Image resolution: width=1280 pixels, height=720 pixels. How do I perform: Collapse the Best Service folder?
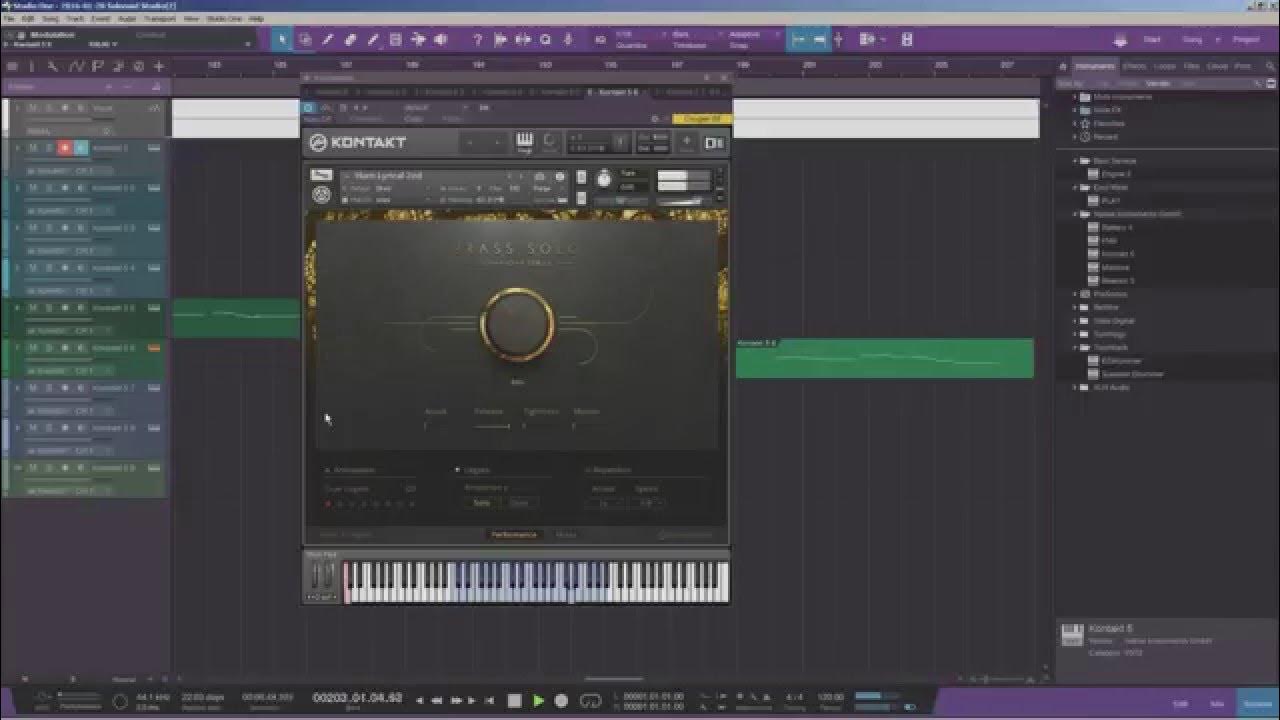point(1076,160)
